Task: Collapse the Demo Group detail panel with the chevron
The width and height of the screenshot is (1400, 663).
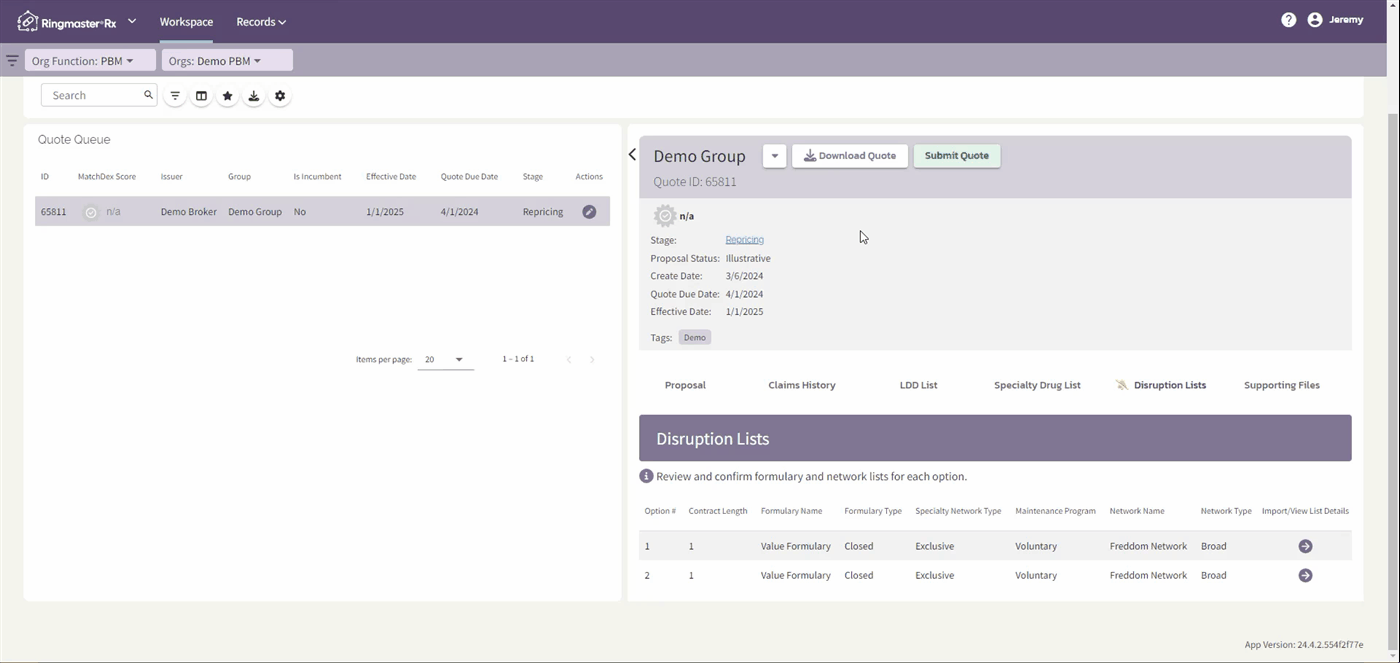Action: coord(631,154)
